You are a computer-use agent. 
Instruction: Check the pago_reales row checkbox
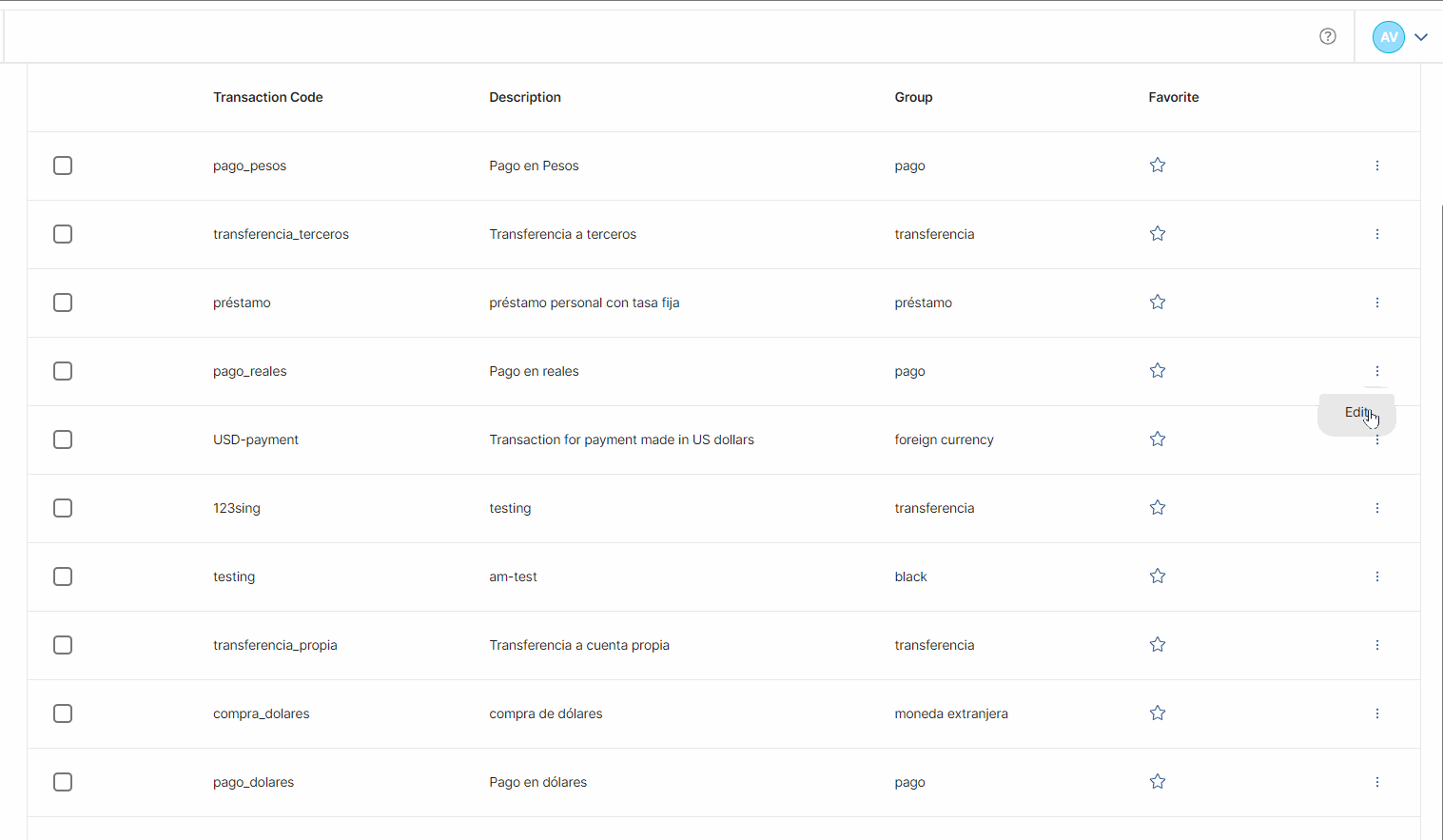click(x=63, y=371)
